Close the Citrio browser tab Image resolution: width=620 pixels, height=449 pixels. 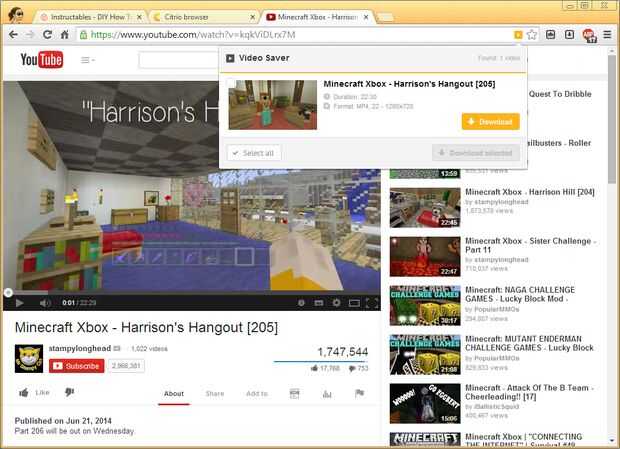253,17
